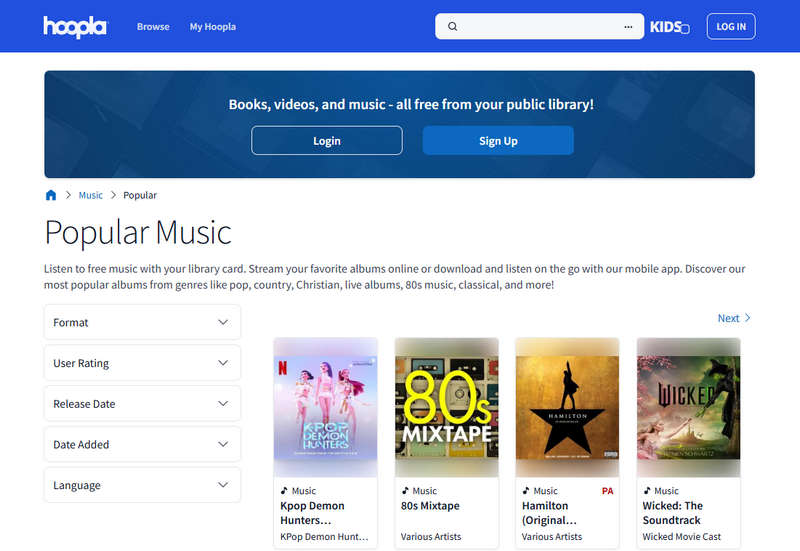Click the hoopla logo

tap(75, 27)
